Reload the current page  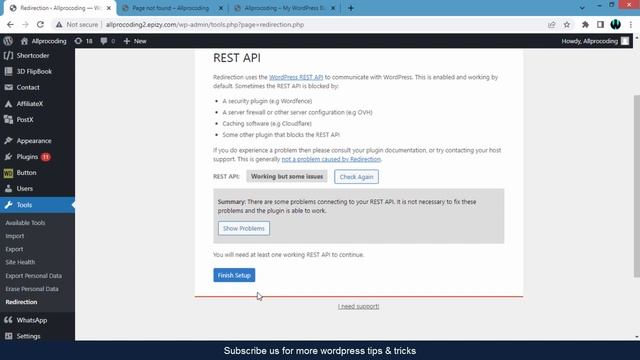[x=40, y=24]
